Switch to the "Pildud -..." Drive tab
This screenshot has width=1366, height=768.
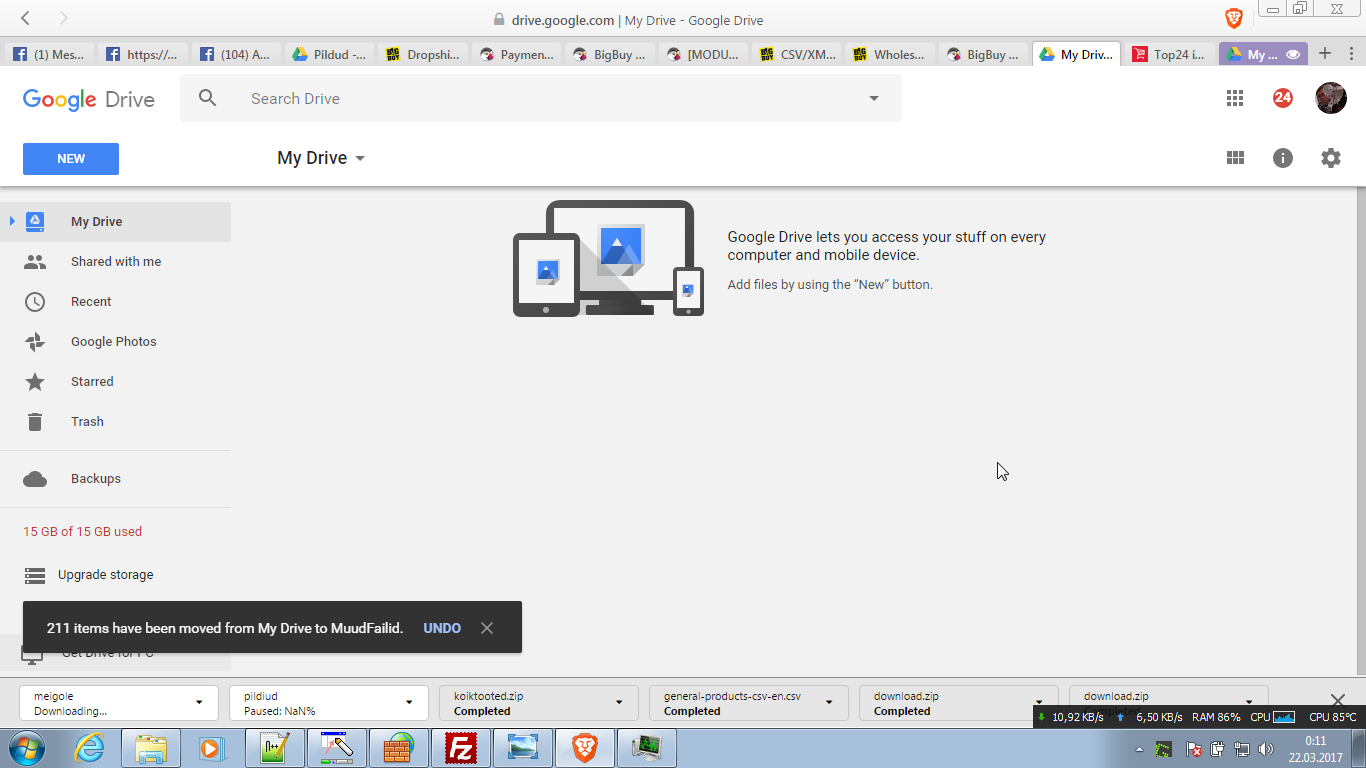tap(330, 54)
